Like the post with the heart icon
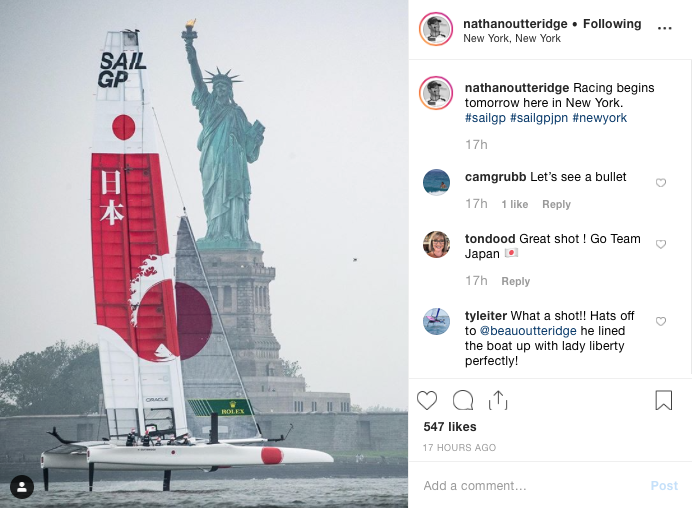 point(427,400)
